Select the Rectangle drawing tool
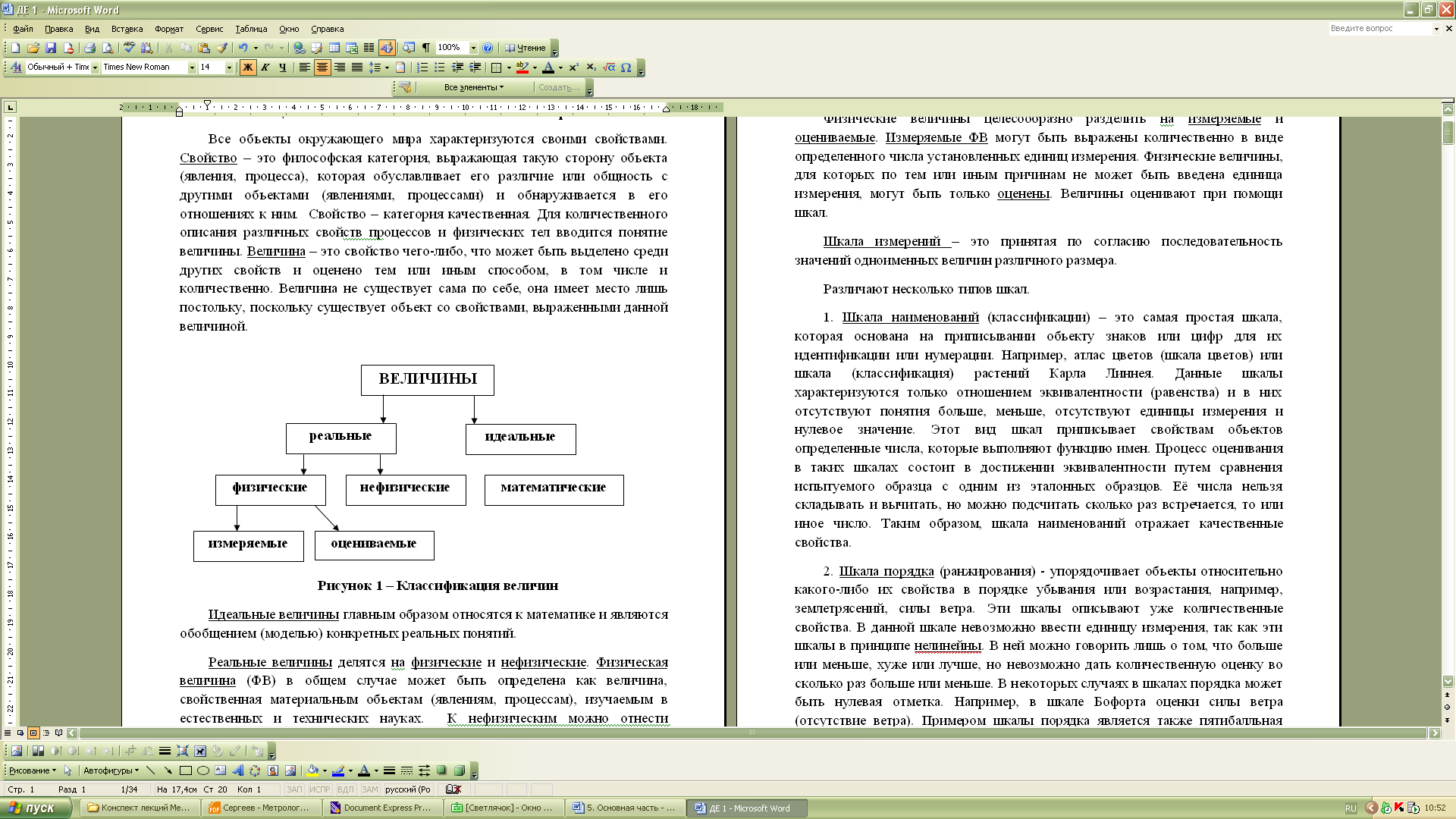Screen dimensions: 1456x819 point(185,770)
